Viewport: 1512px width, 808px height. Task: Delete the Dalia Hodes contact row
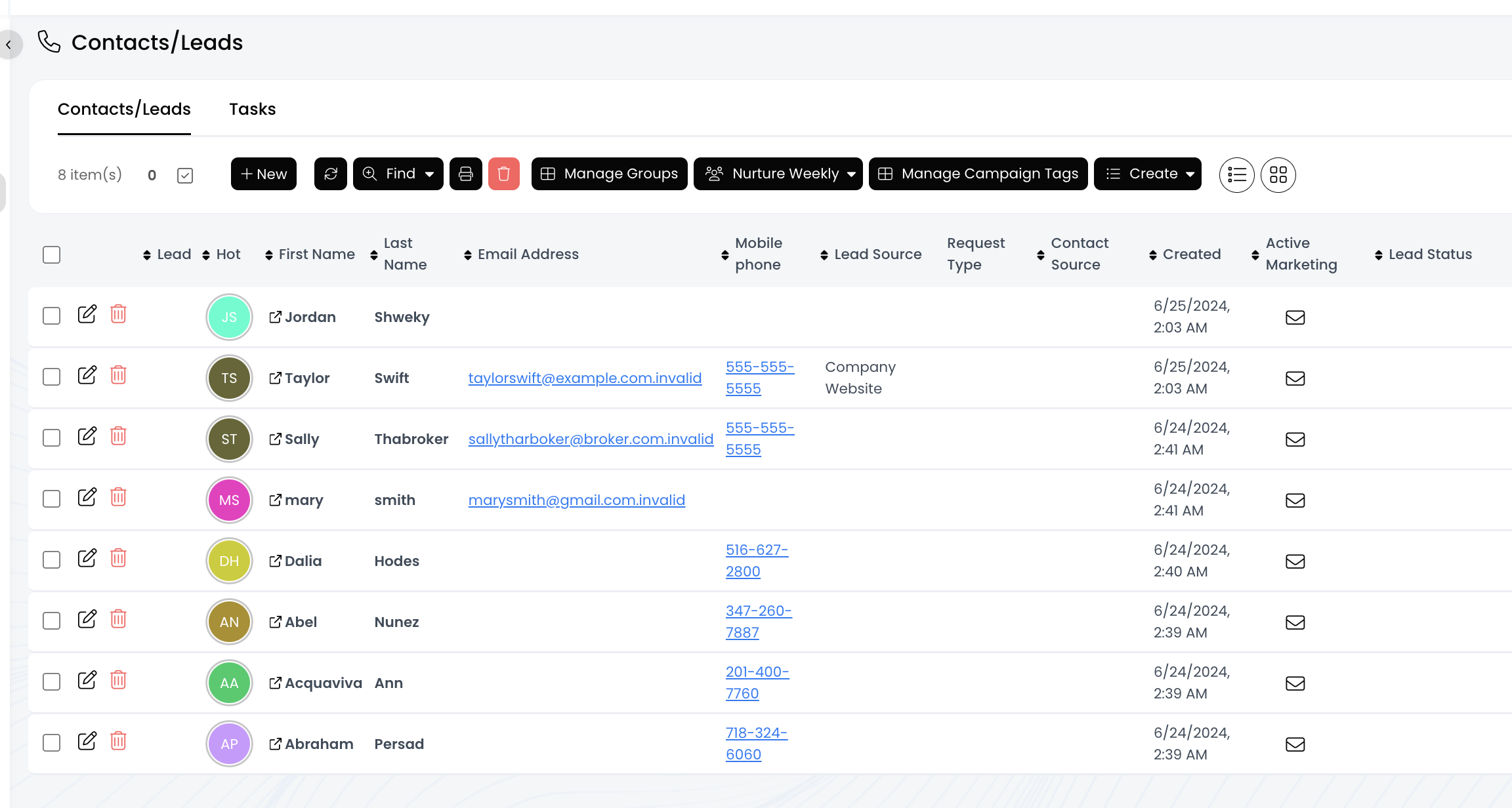118,559
